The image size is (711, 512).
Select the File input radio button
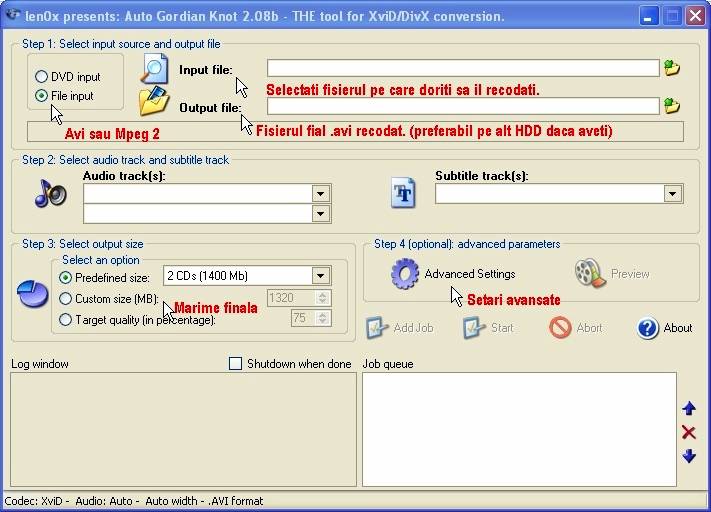pyautogui.click(x=42, y=96)
